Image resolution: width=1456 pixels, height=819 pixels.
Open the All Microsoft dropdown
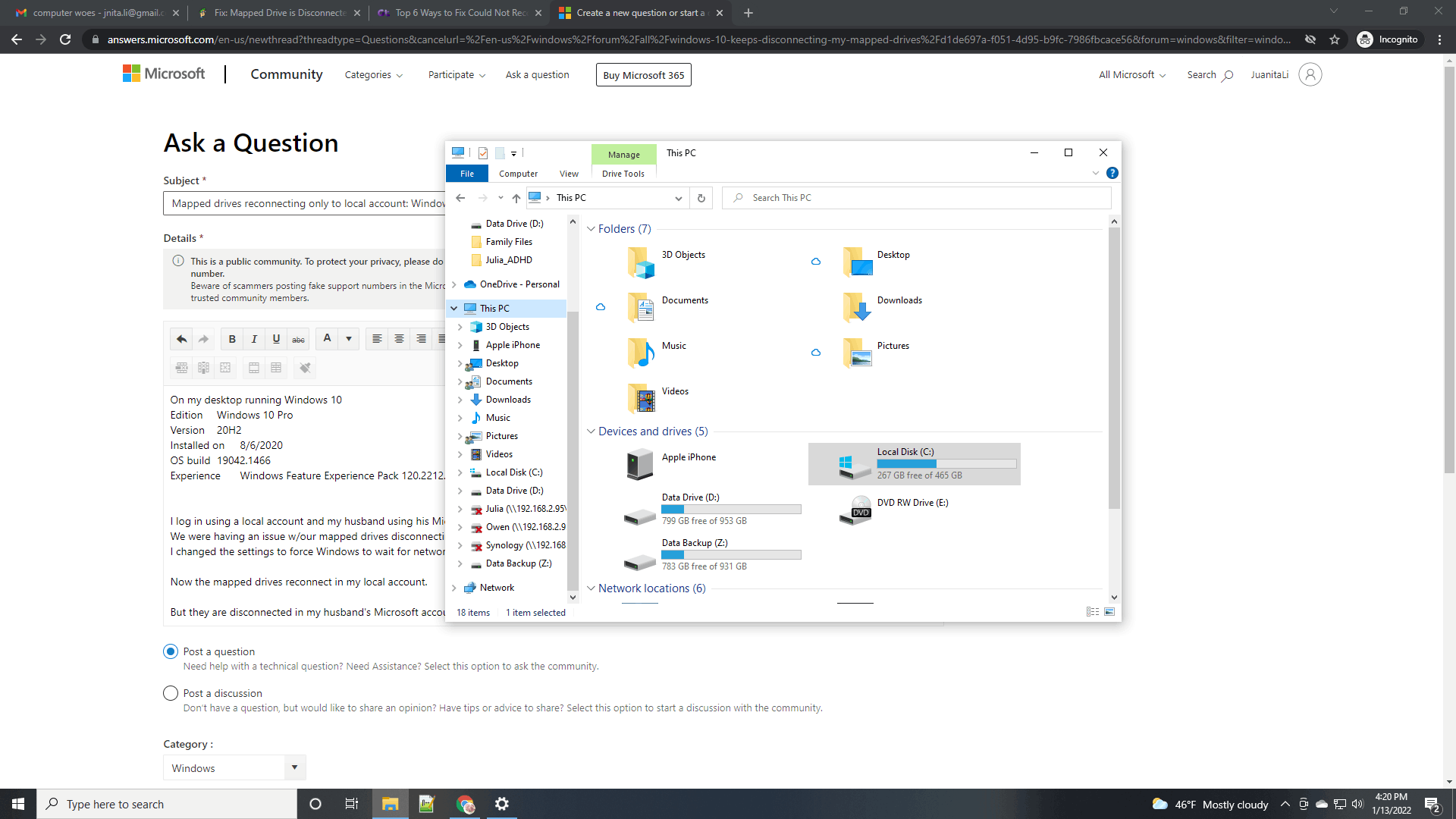[x=1132, y=74]
